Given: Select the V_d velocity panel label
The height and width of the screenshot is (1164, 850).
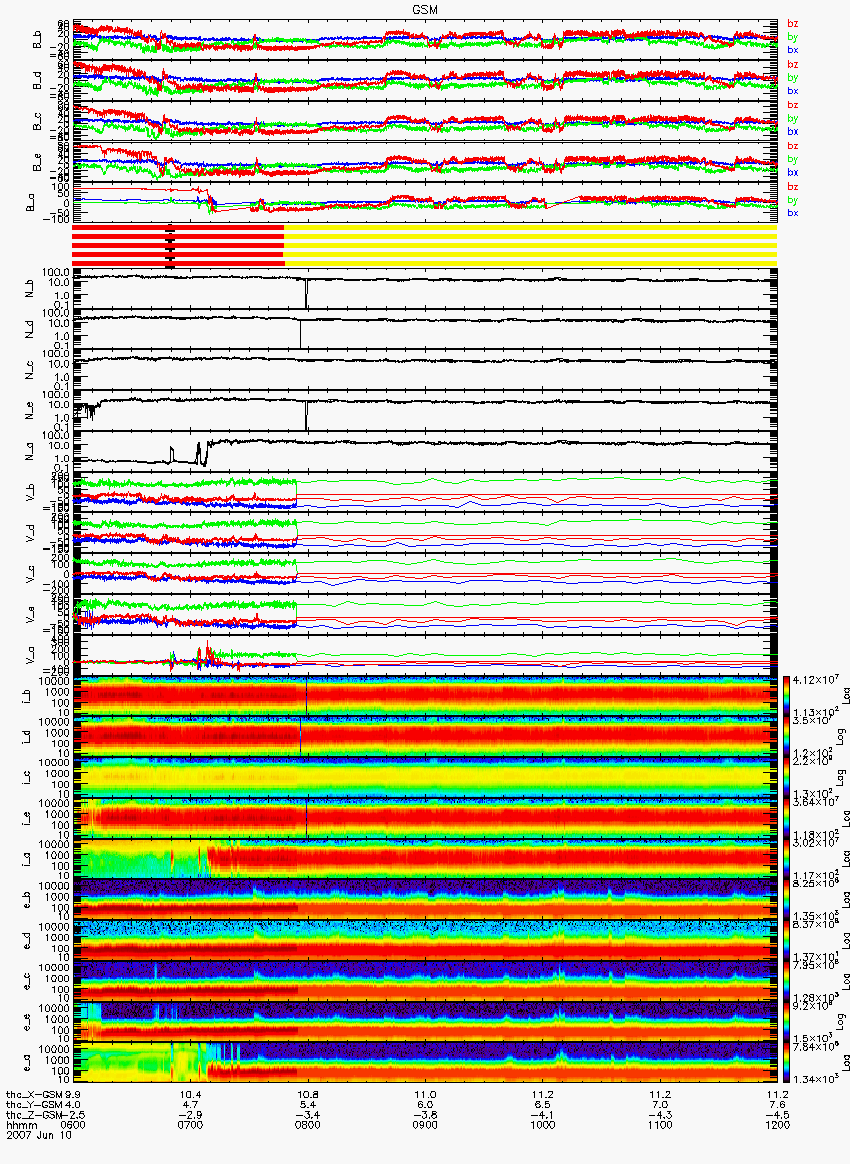Looking at the screenshot, I should pos(31,534).
